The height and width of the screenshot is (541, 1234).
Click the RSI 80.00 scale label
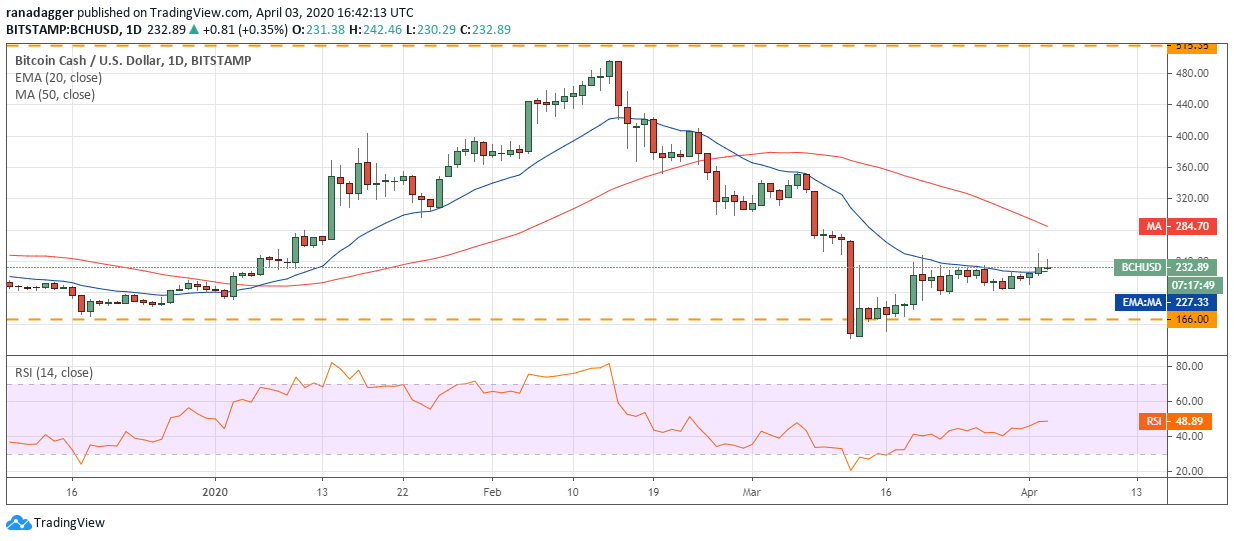[x=1190, y=368]
